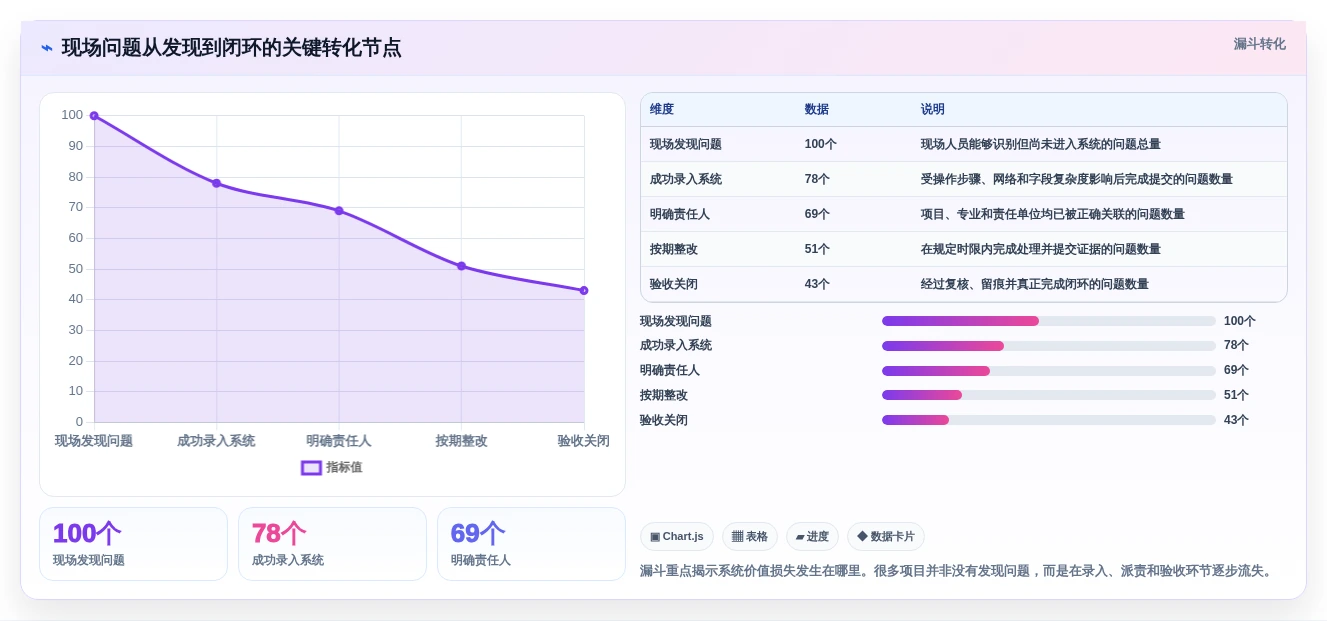Click the 按期整改 progress bar

(x=1049, y=395)
